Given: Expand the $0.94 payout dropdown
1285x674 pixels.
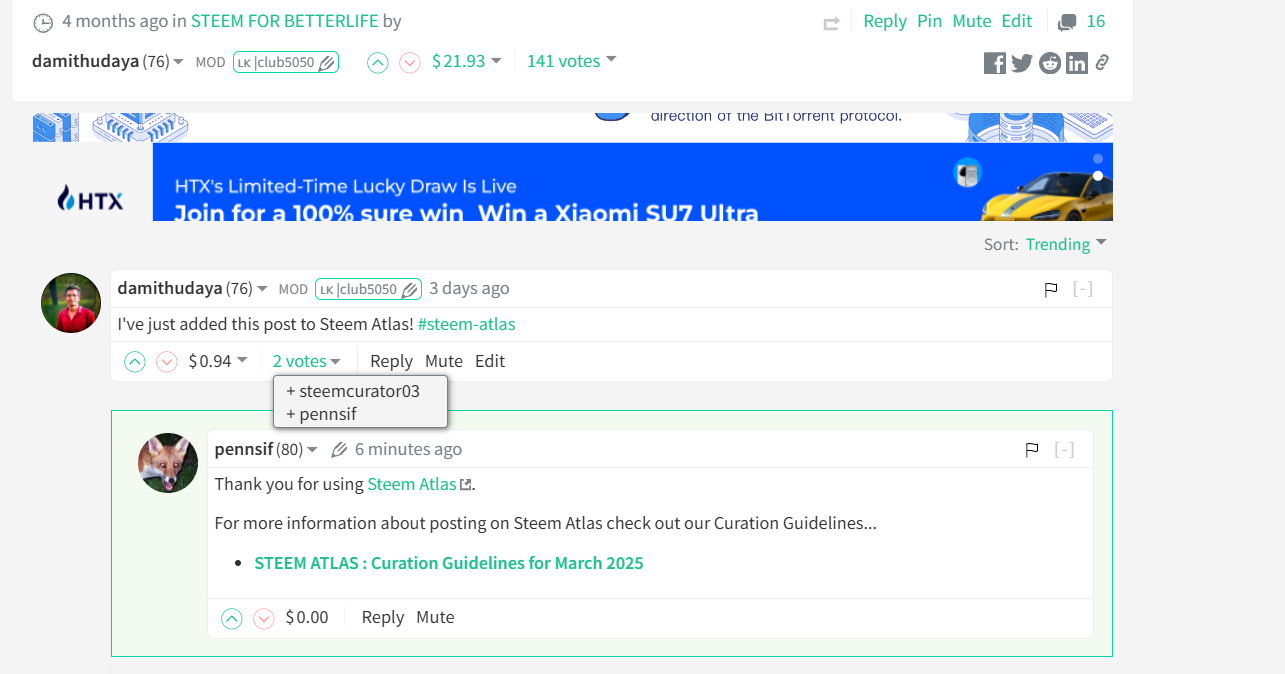Looking at the screenshot, I should click(218, 361).
